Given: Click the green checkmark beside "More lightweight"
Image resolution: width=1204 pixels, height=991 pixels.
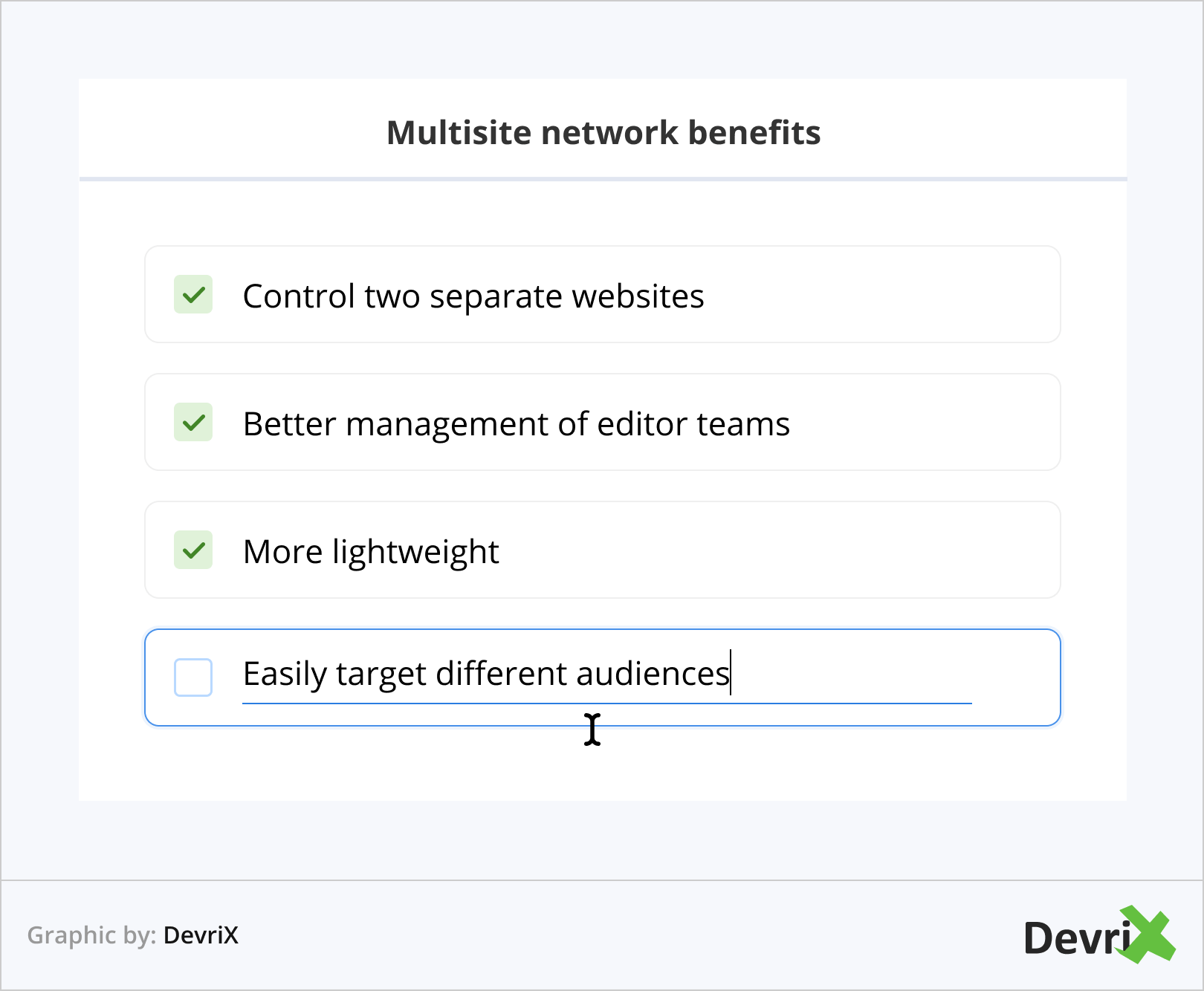Looking at the screenshot, I should click(193, 550).
